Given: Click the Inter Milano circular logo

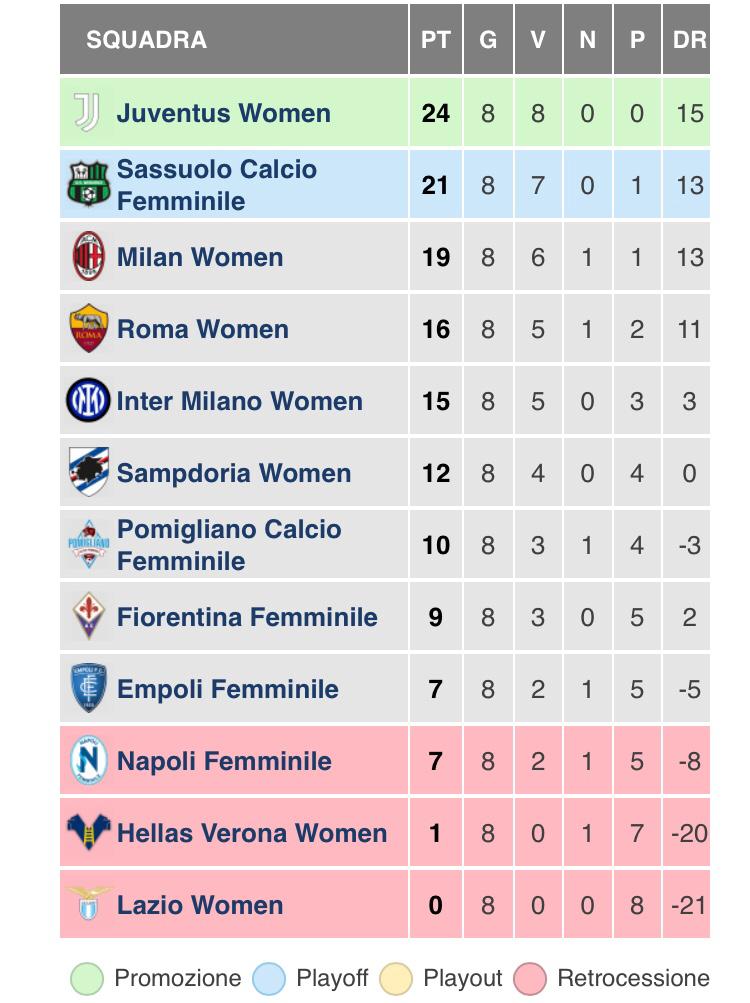Looking at the screenshot, I should pyautogui.click(x=88, y=400).
